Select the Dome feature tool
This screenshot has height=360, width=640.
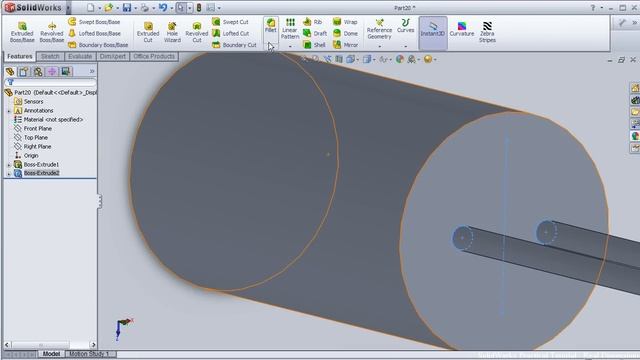[345, 33]
